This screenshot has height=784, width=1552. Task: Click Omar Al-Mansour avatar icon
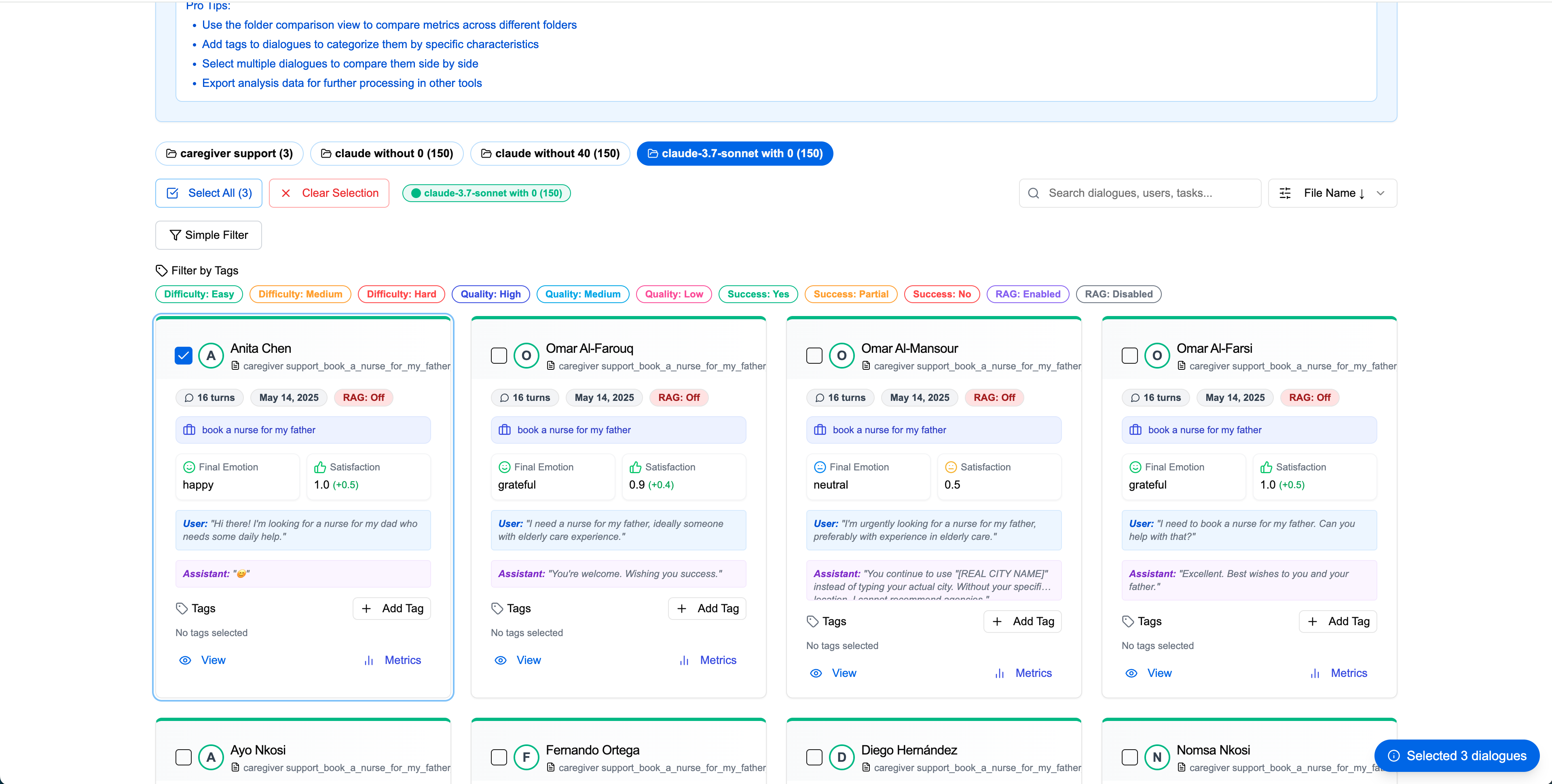click(x=842, y=355)
